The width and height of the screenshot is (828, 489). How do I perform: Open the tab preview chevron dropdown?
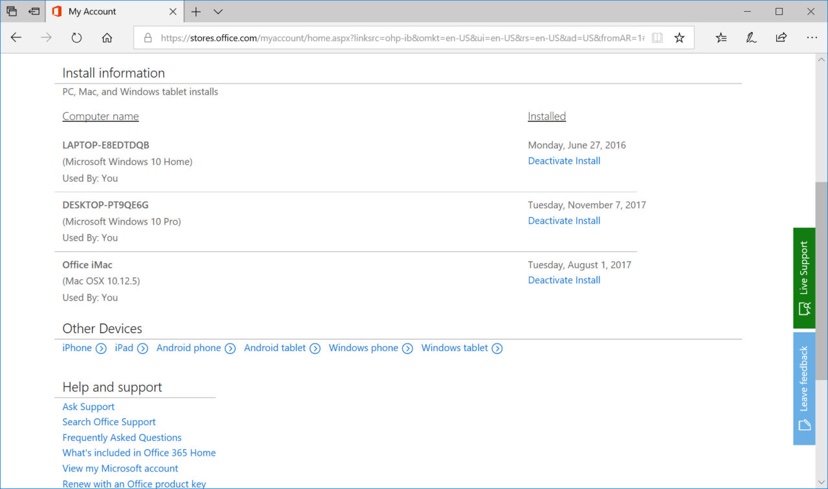[x=218, y=12]
